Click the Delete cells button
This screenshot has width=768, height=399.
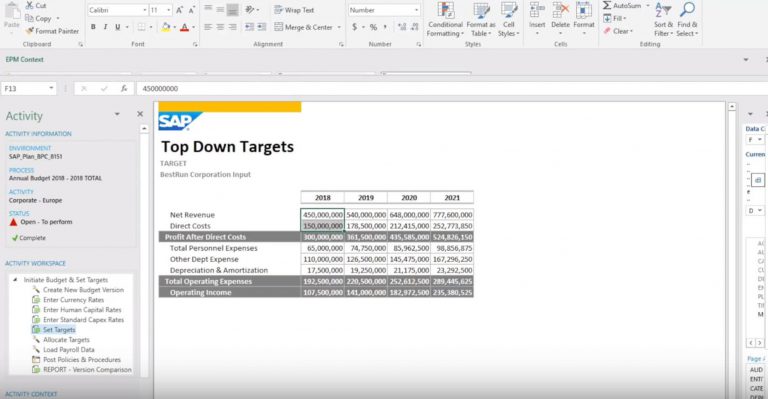[560, 19]
